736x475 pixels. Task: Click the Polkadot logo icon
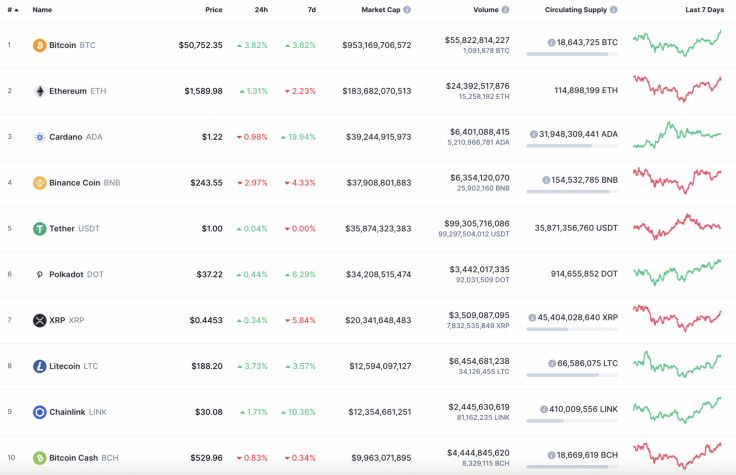[x=39, y=275]
